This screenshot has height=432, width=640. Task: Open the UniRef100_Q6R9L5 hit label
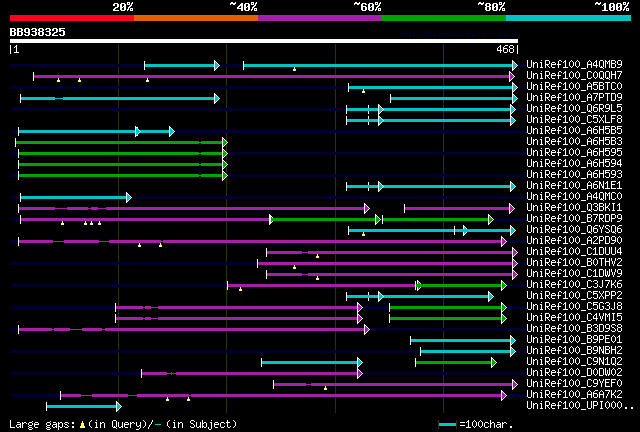tap(574, 108)
